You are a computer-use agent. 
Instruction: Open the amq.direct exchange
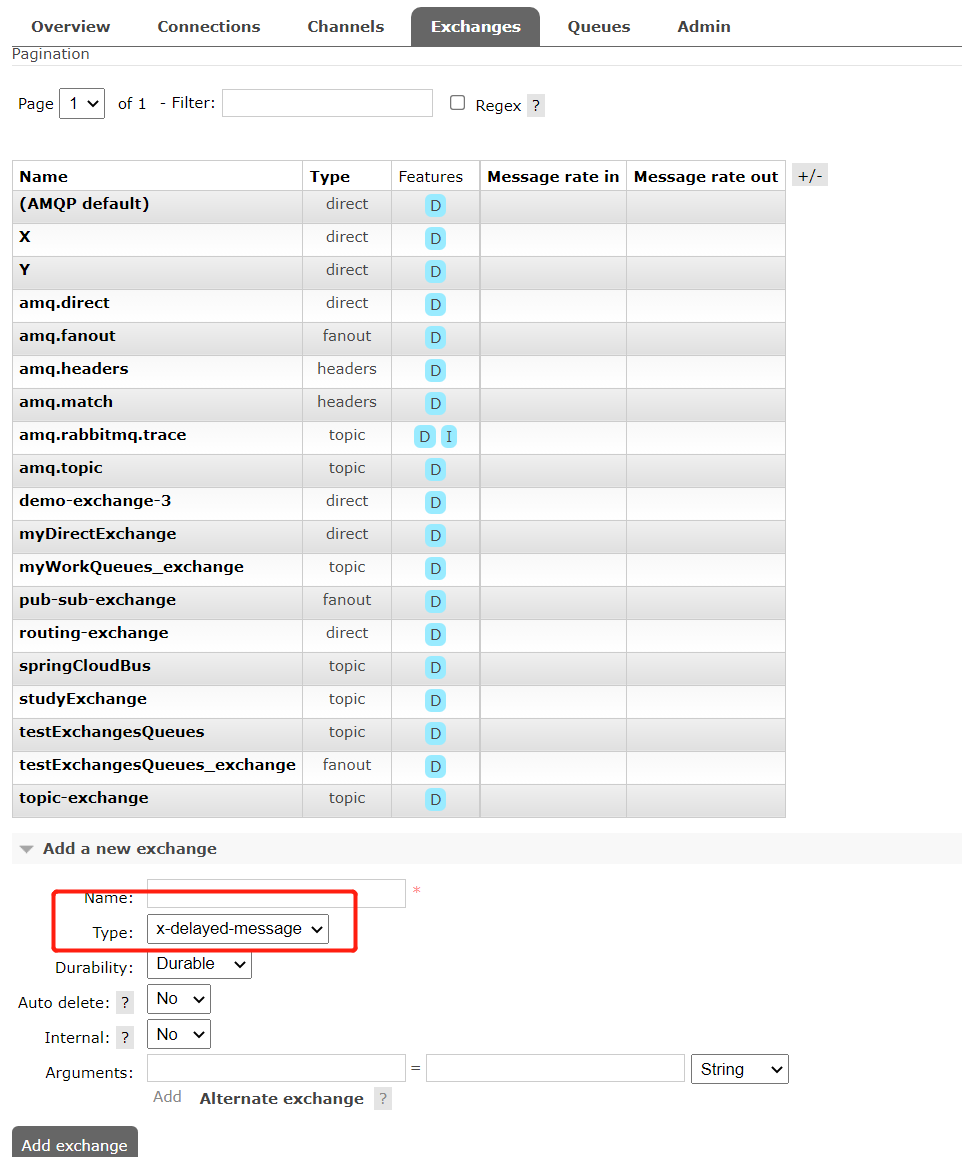pos(64,303)
